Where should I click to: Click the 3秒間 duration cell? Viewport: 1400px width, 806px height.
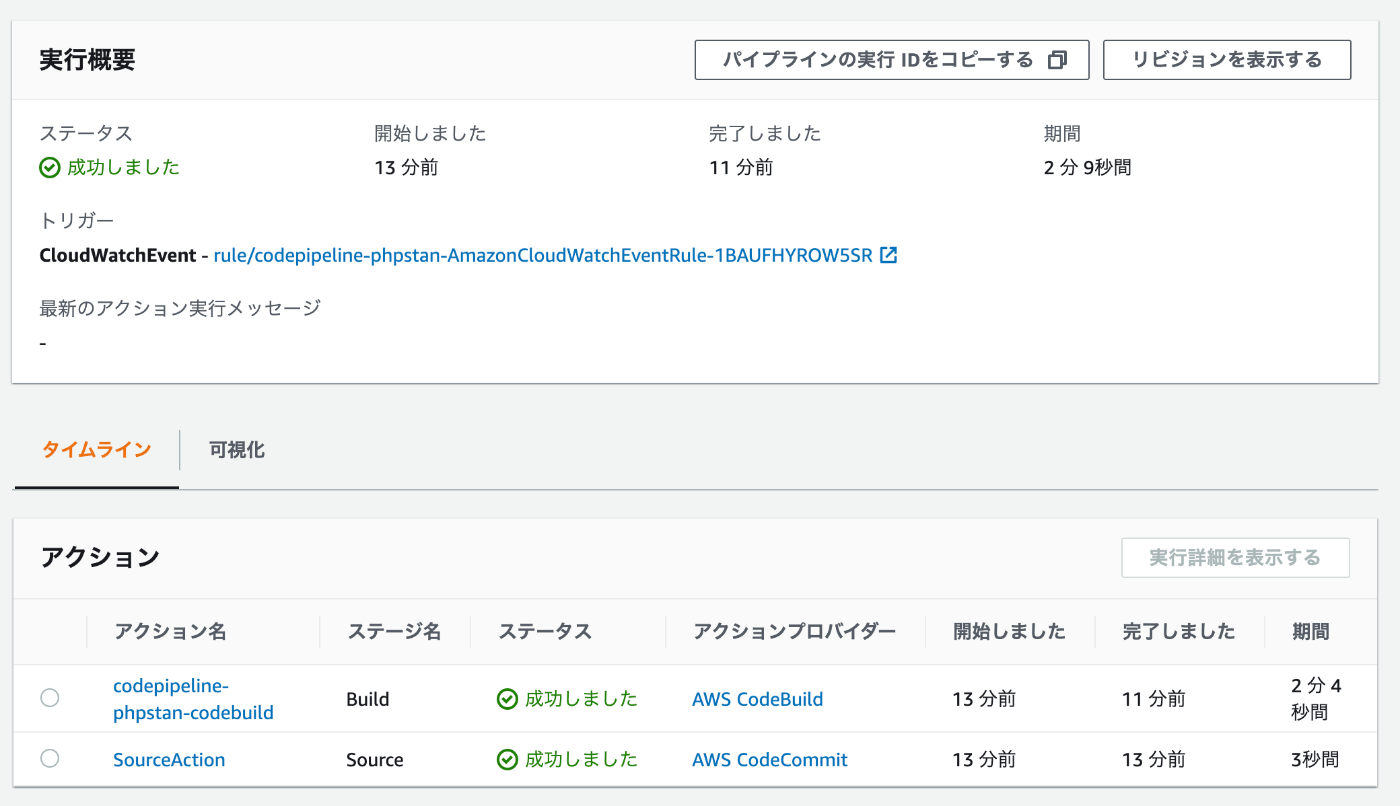(x=1315, y=760)
